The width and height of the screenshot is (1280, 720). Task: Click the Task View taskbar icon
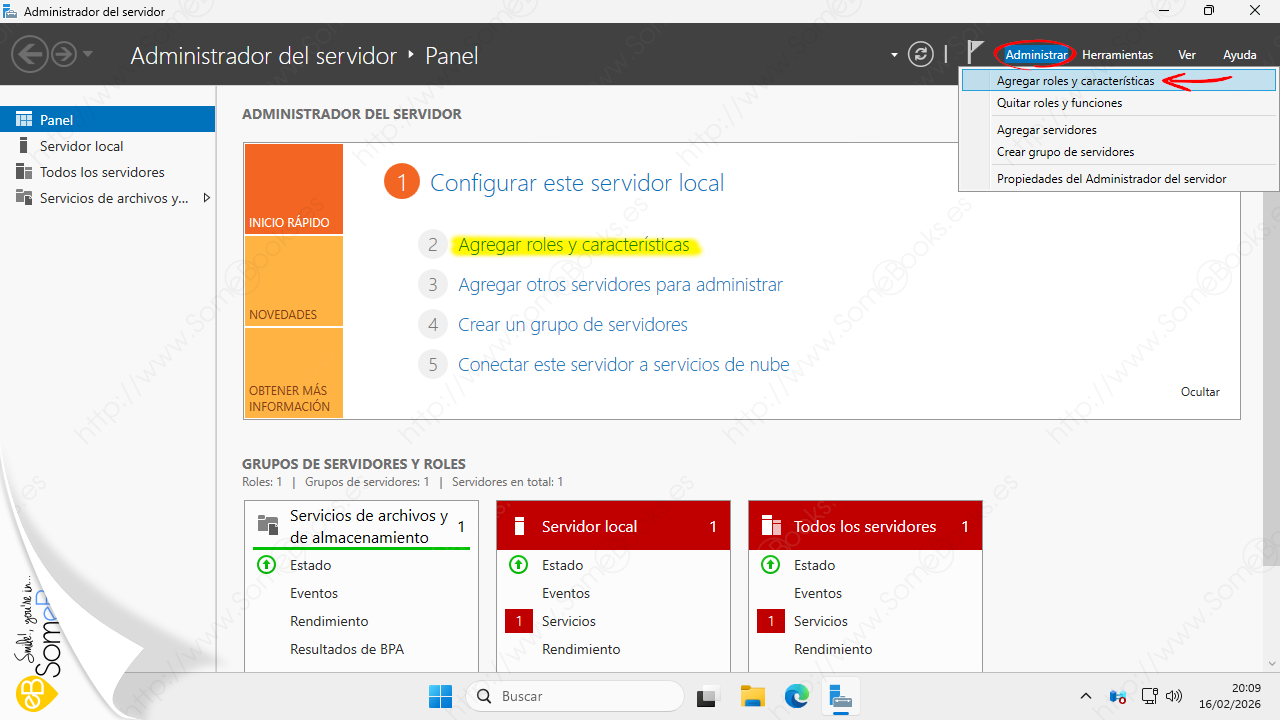click(708, 696)
